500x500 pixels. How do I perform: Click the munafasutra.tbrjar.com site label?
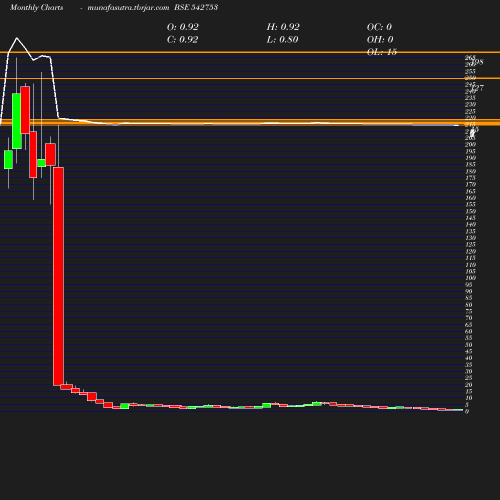[x=128, y=7]
